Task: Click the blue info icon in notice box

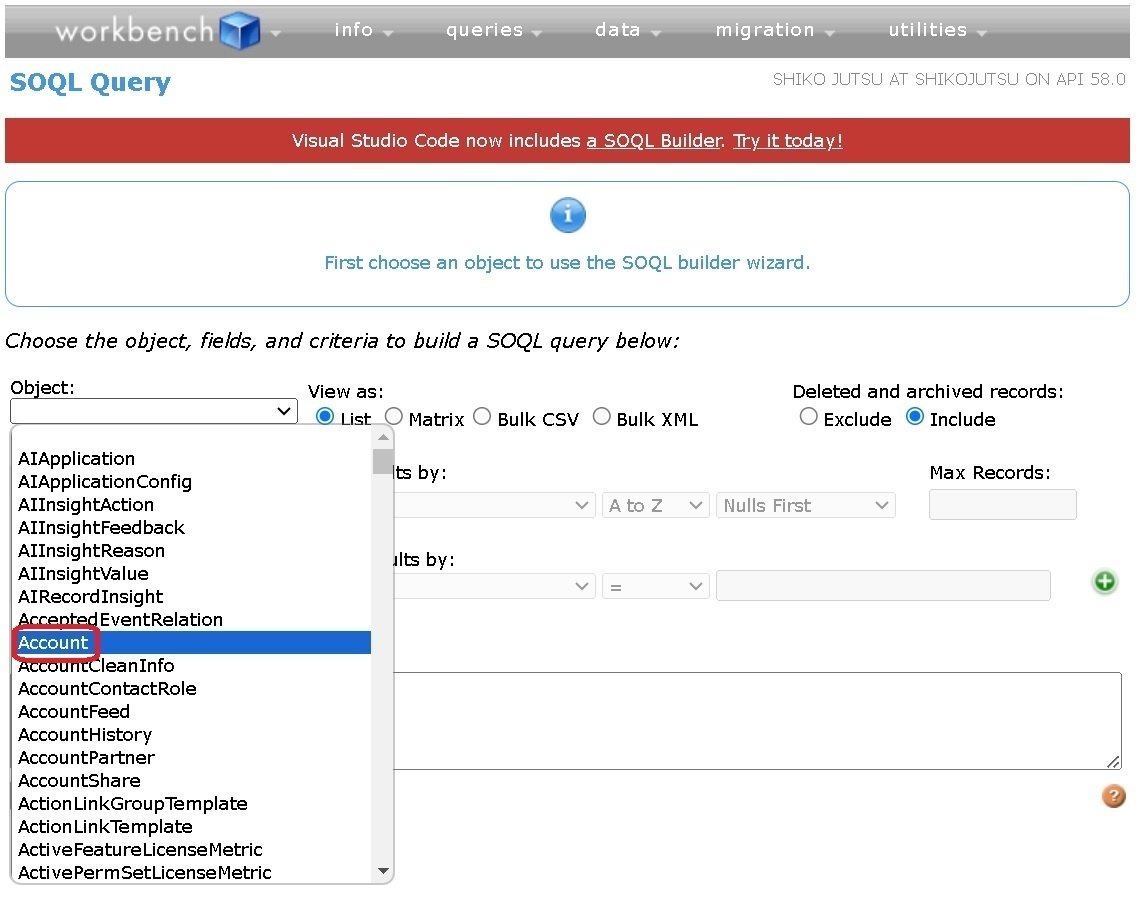Action: (x=568, y=215)
